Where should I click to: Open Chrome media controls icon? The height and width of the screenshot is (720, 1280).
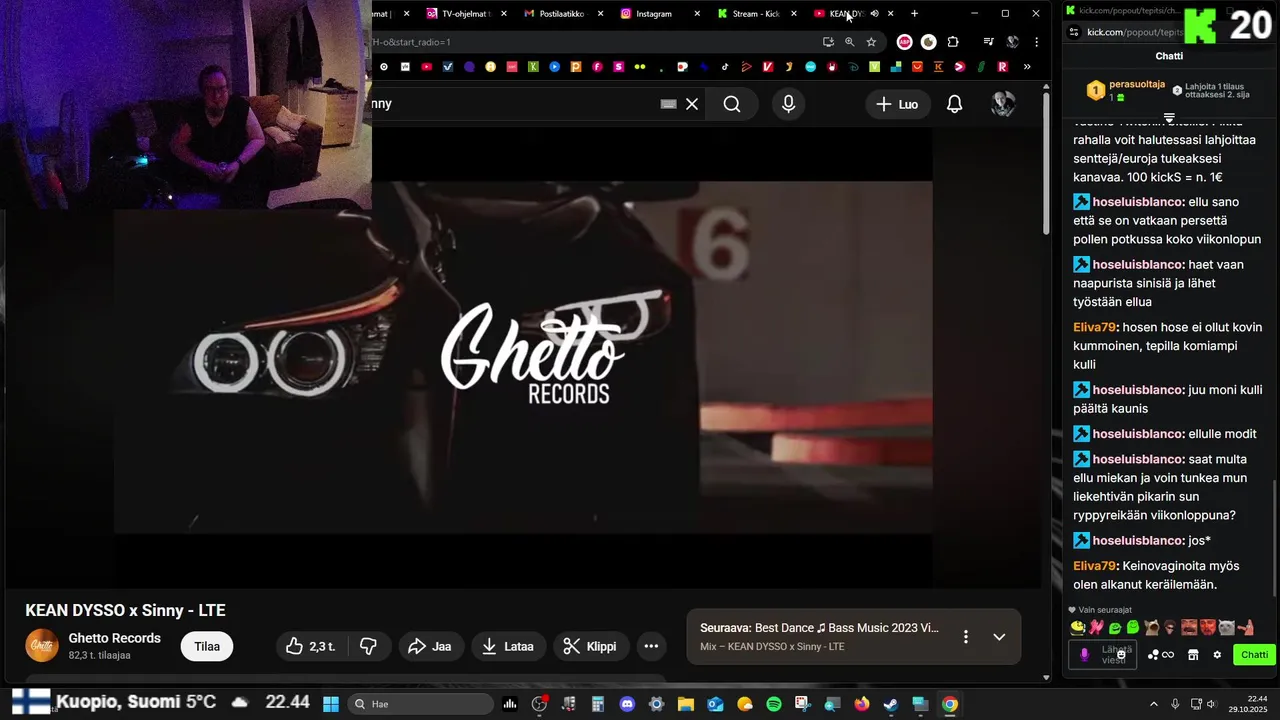coord(988,42)
